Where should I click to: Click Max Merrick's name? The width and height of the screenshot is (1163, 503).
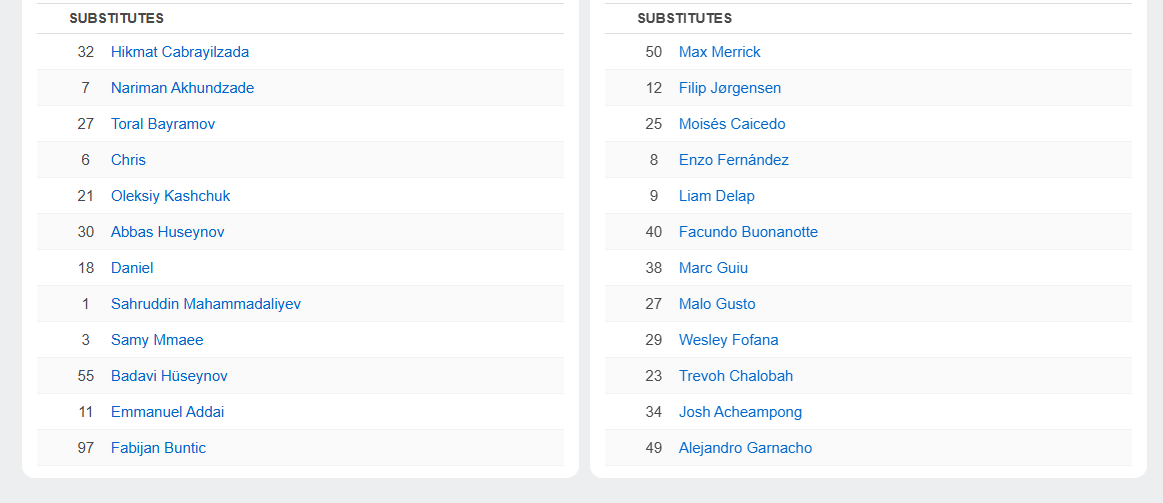pyautogui.click(x=719, y=52)
